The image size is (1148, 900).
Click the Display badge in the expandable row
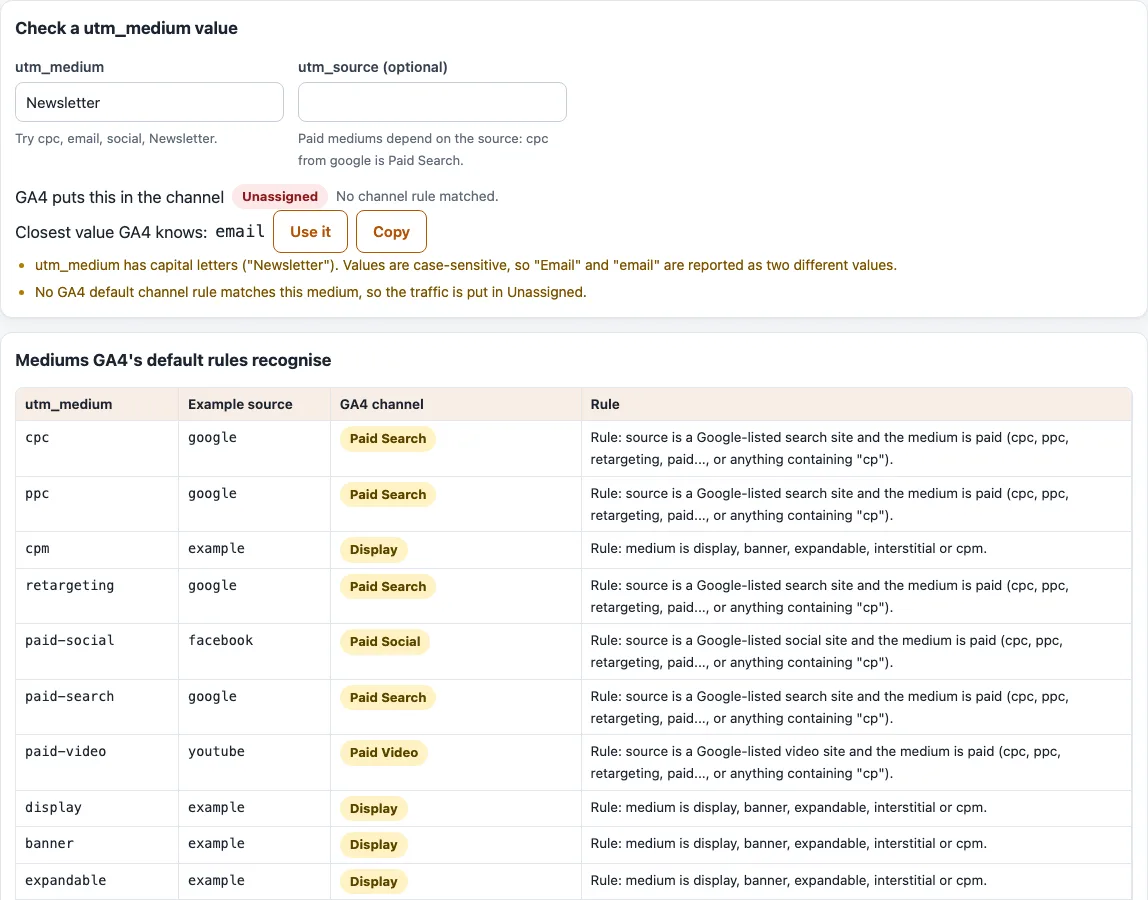[x=373, y=882]
